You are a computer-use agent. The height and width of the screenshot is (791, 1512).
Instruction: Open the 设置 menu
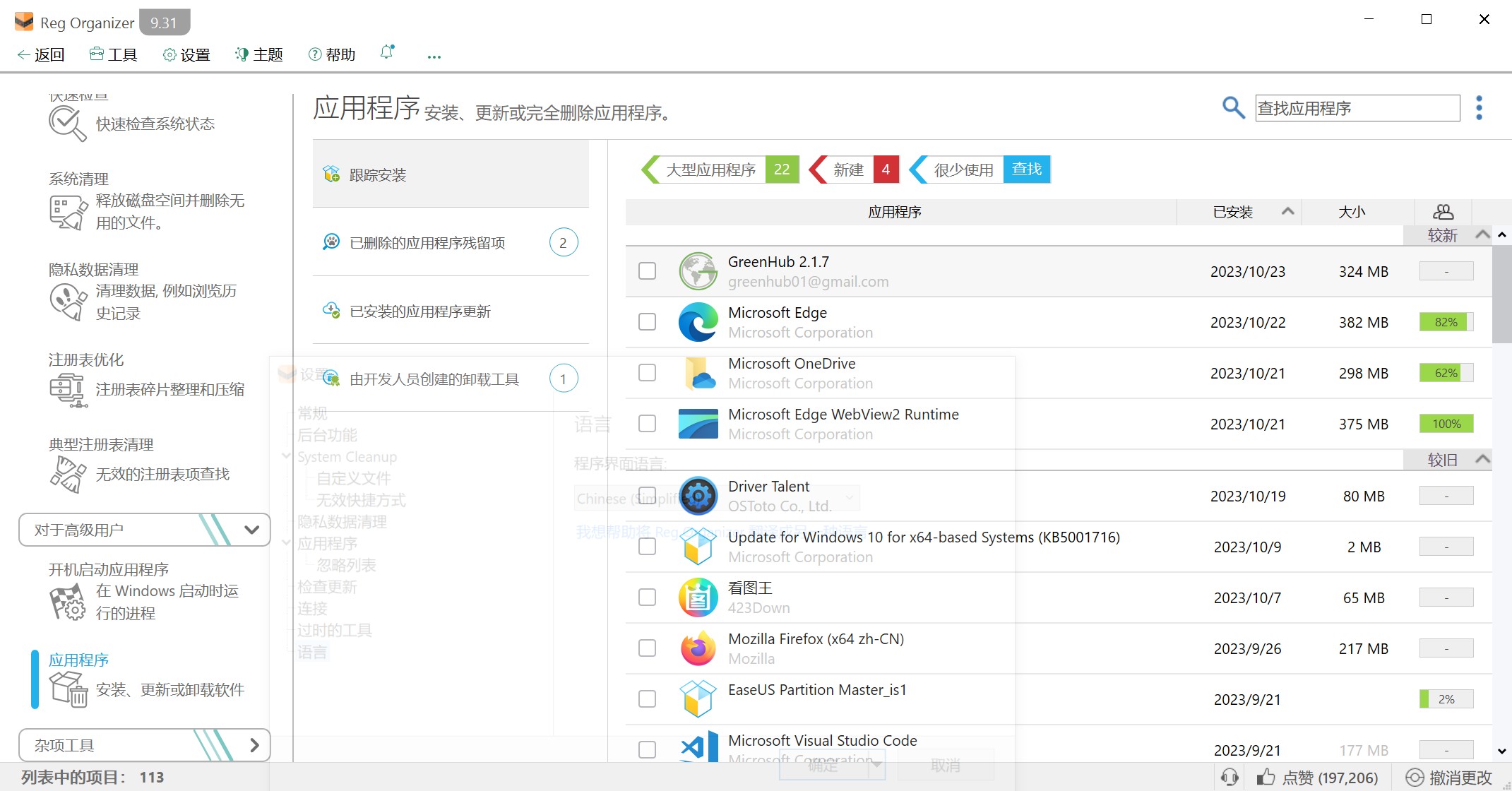pos(186,54)
